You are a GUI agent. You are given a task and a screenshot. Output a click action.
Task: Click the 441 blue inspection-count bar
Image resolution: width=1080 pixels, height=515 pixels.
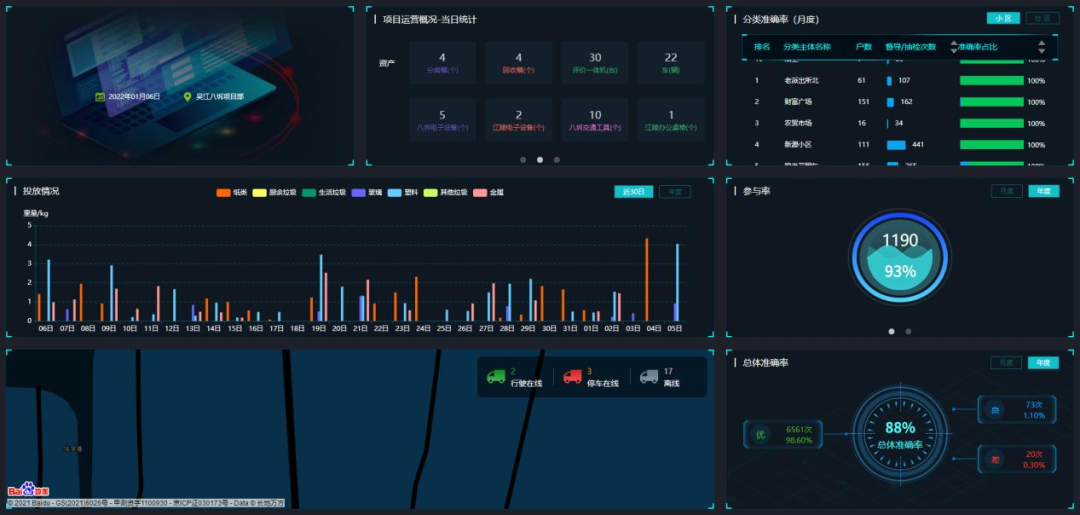pos(896,145)
